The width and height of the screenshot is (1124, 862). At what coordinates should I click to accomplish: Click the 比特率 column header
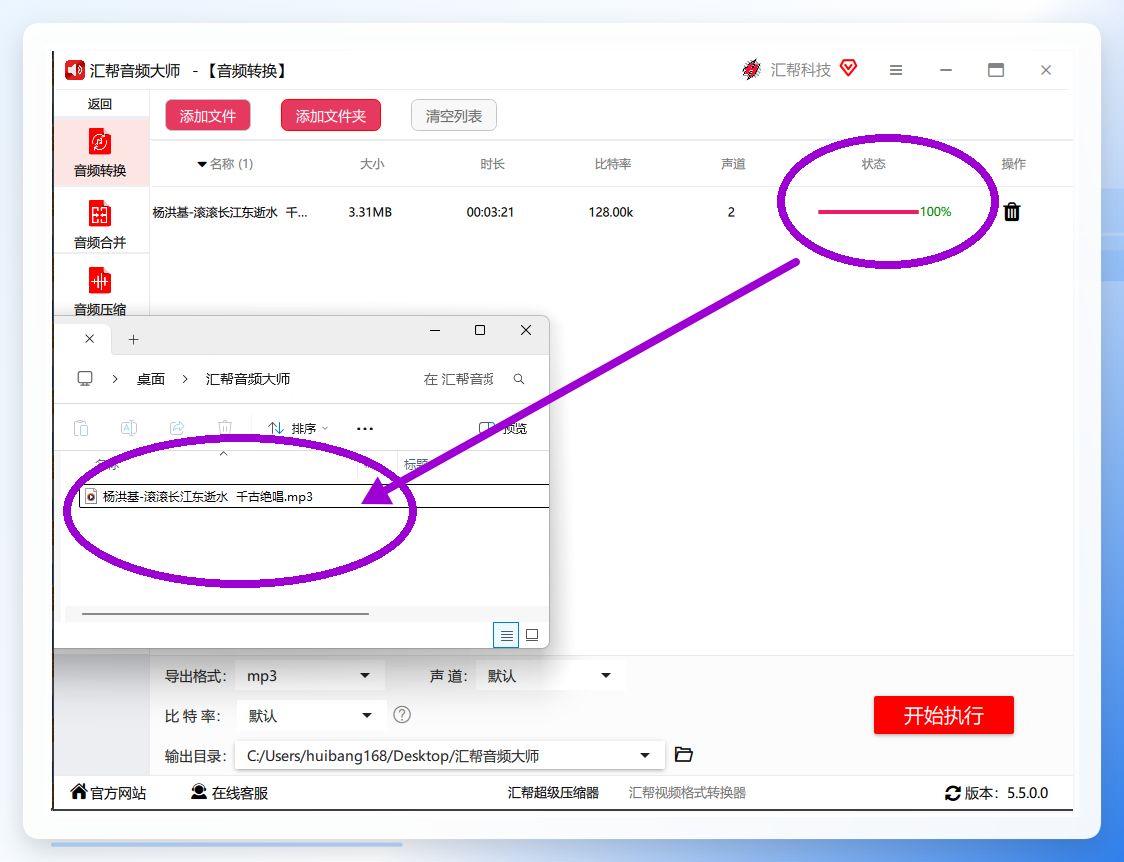coord(613,164)
